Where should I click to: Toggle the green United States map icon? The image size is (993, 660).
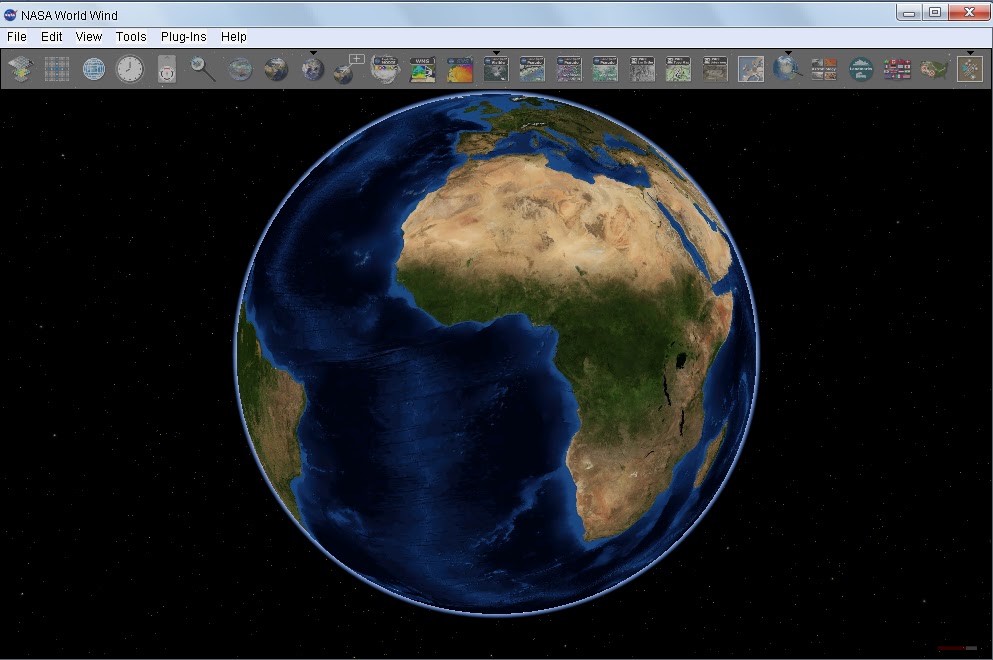933,69
